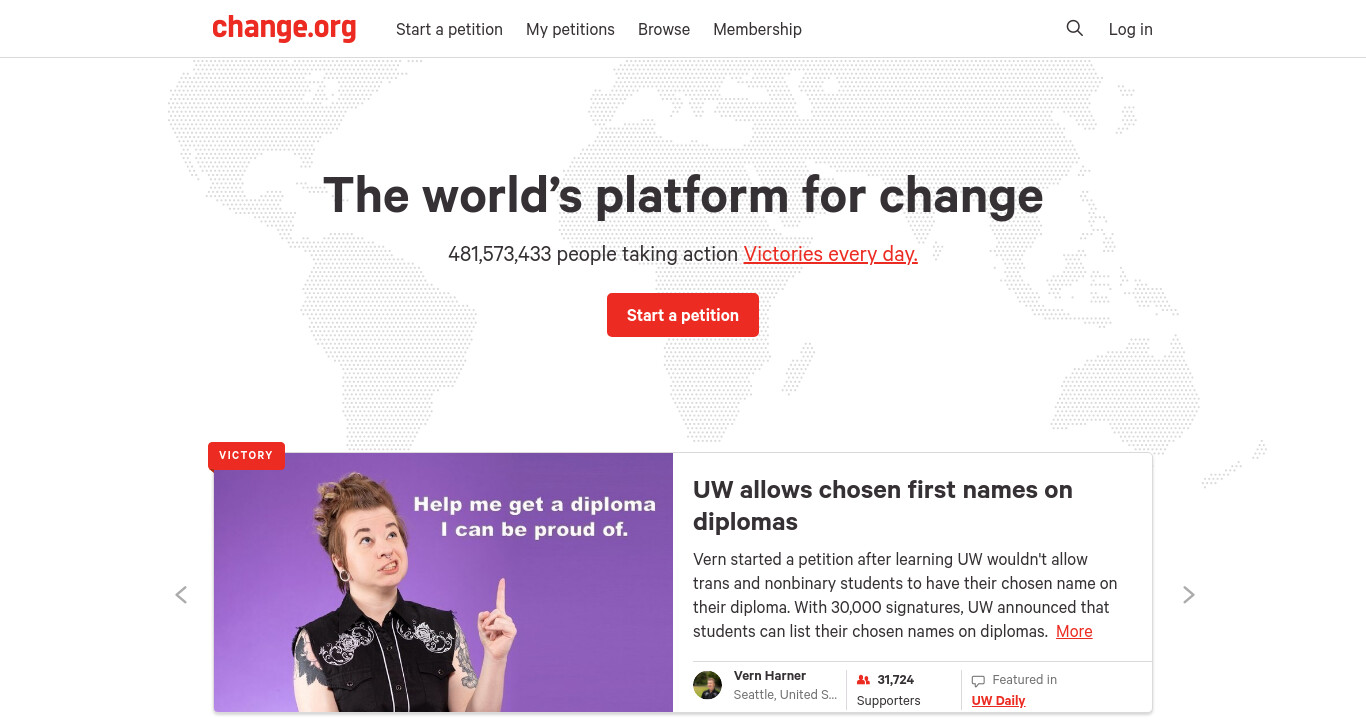Click the red VICTORY badge

pyautogui.click(x=246, y=455)
